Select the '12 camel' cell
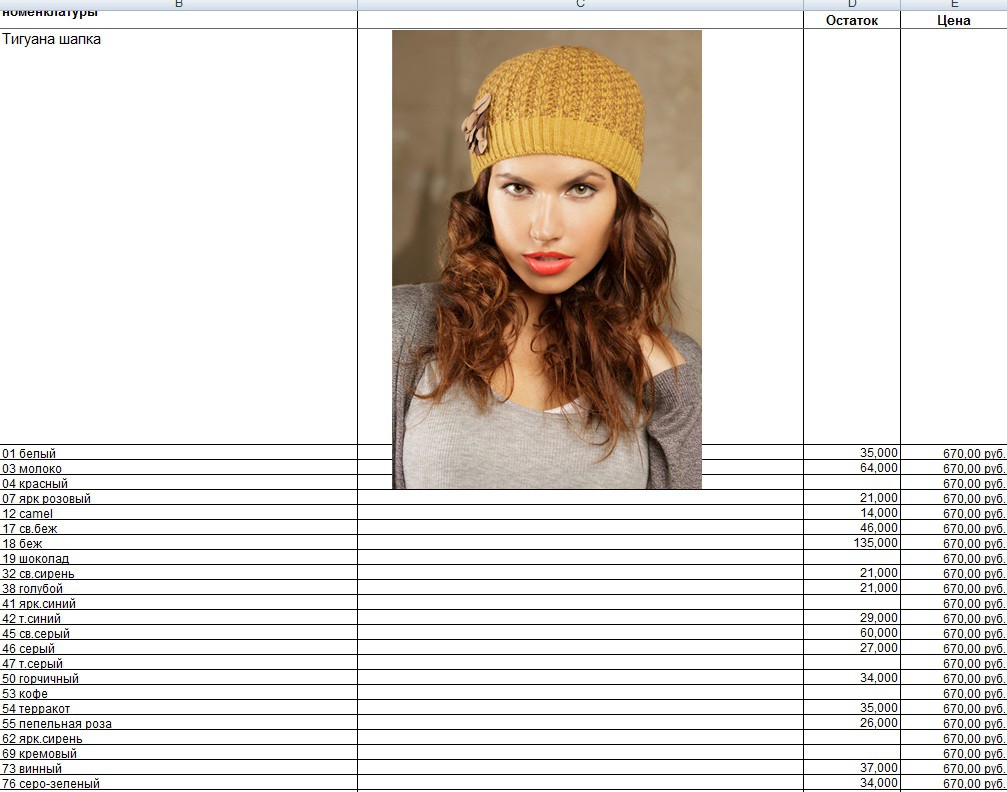The height and width of the screenshot is (792, 1007). coord(179,513)
